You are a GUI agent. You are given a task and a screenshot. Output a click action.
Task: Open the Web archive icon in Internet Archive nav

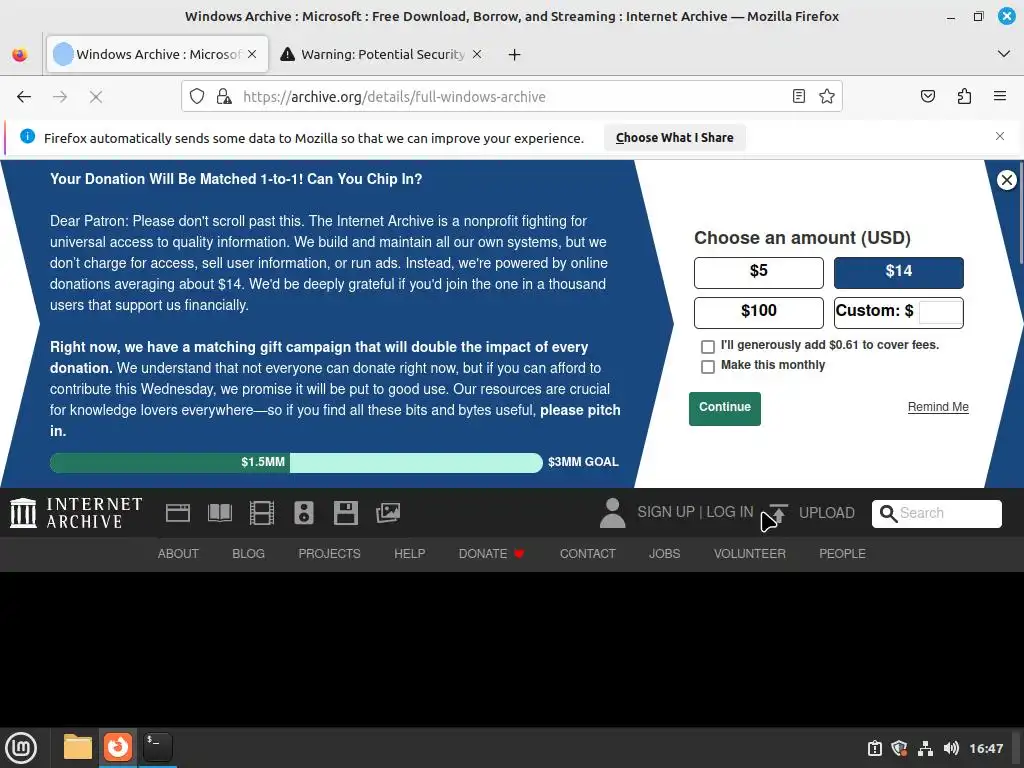tap(178, 513)
